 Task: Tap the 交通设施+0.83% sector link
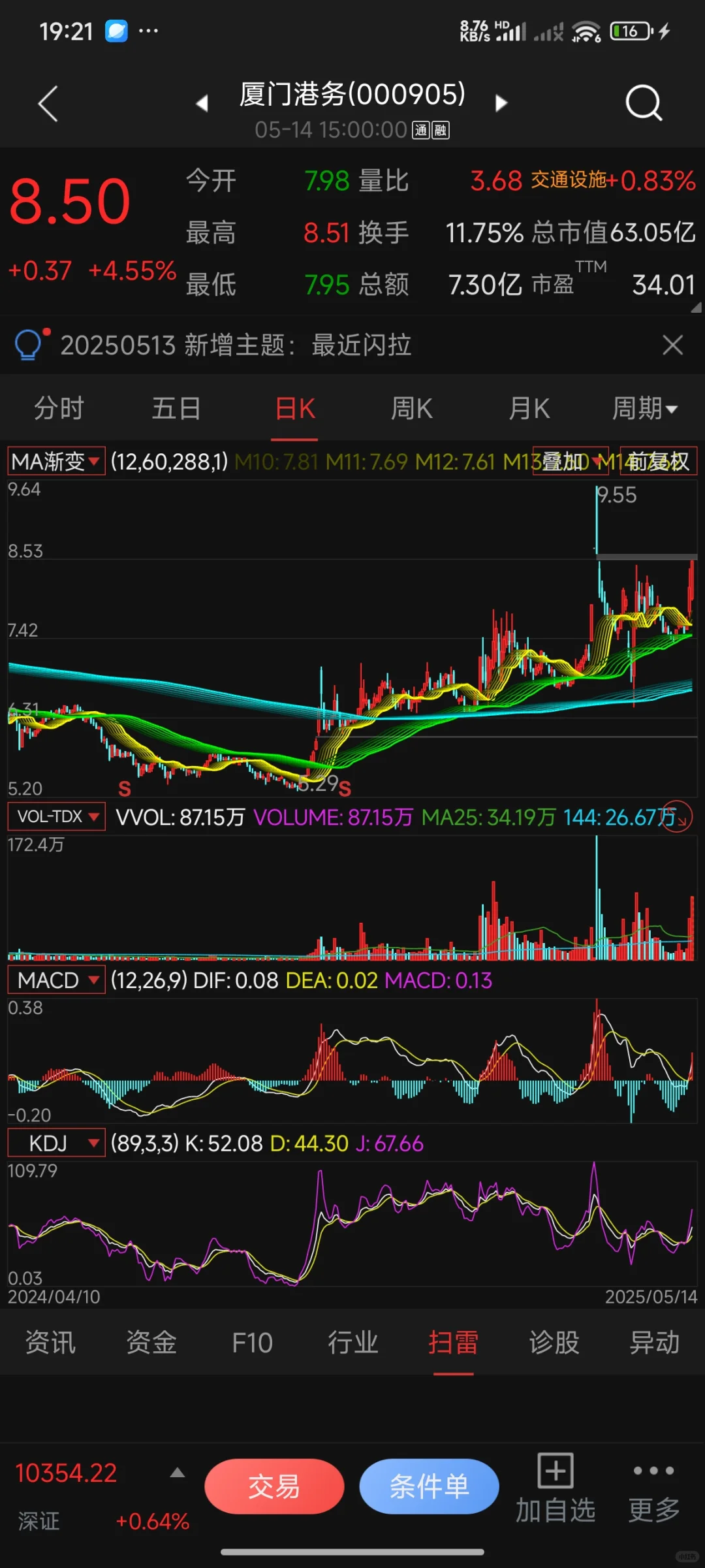tap(613, 180)
